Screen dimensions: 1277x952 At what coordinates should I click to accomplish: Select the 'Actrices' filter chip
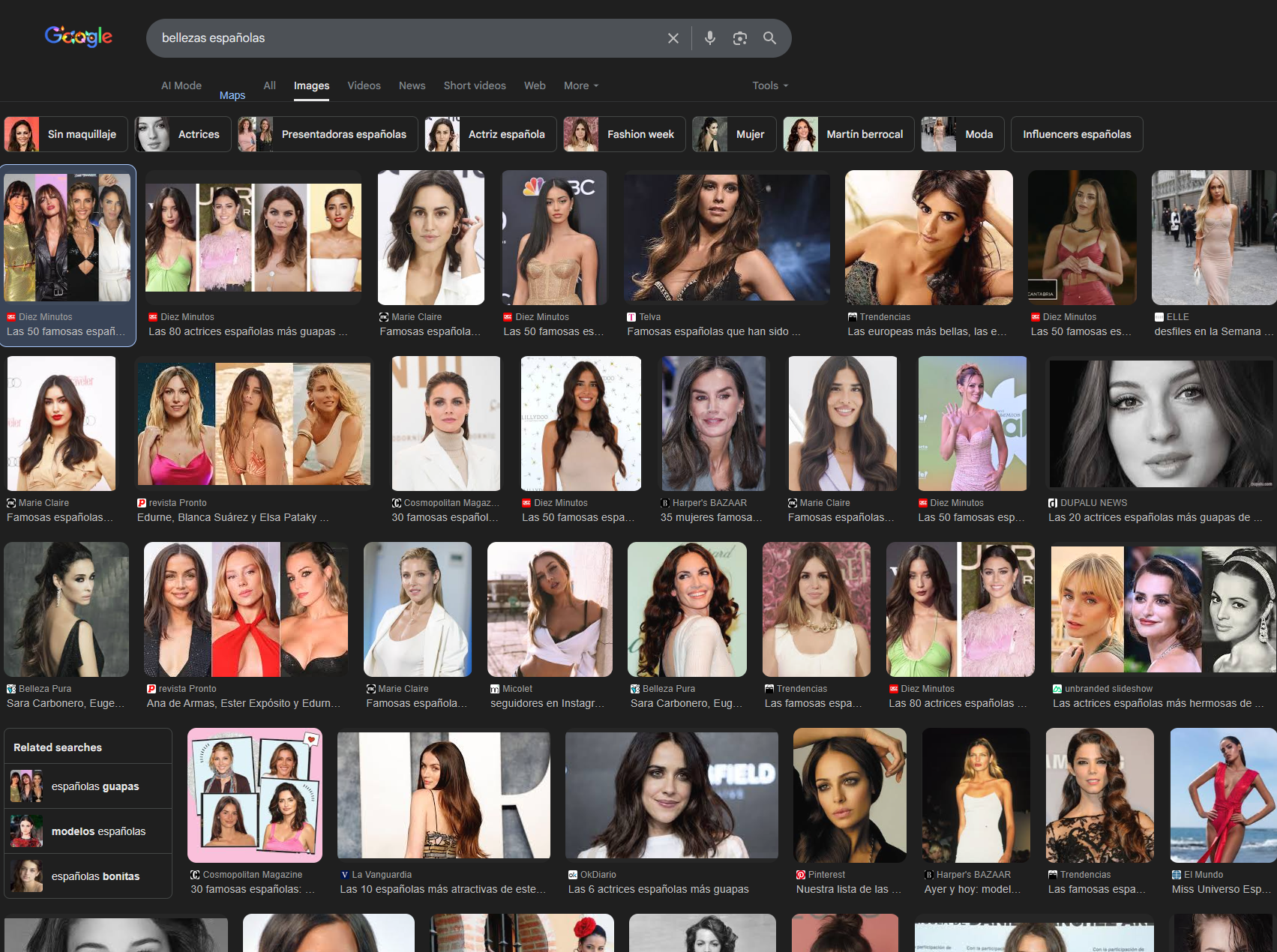click(183, 134)
